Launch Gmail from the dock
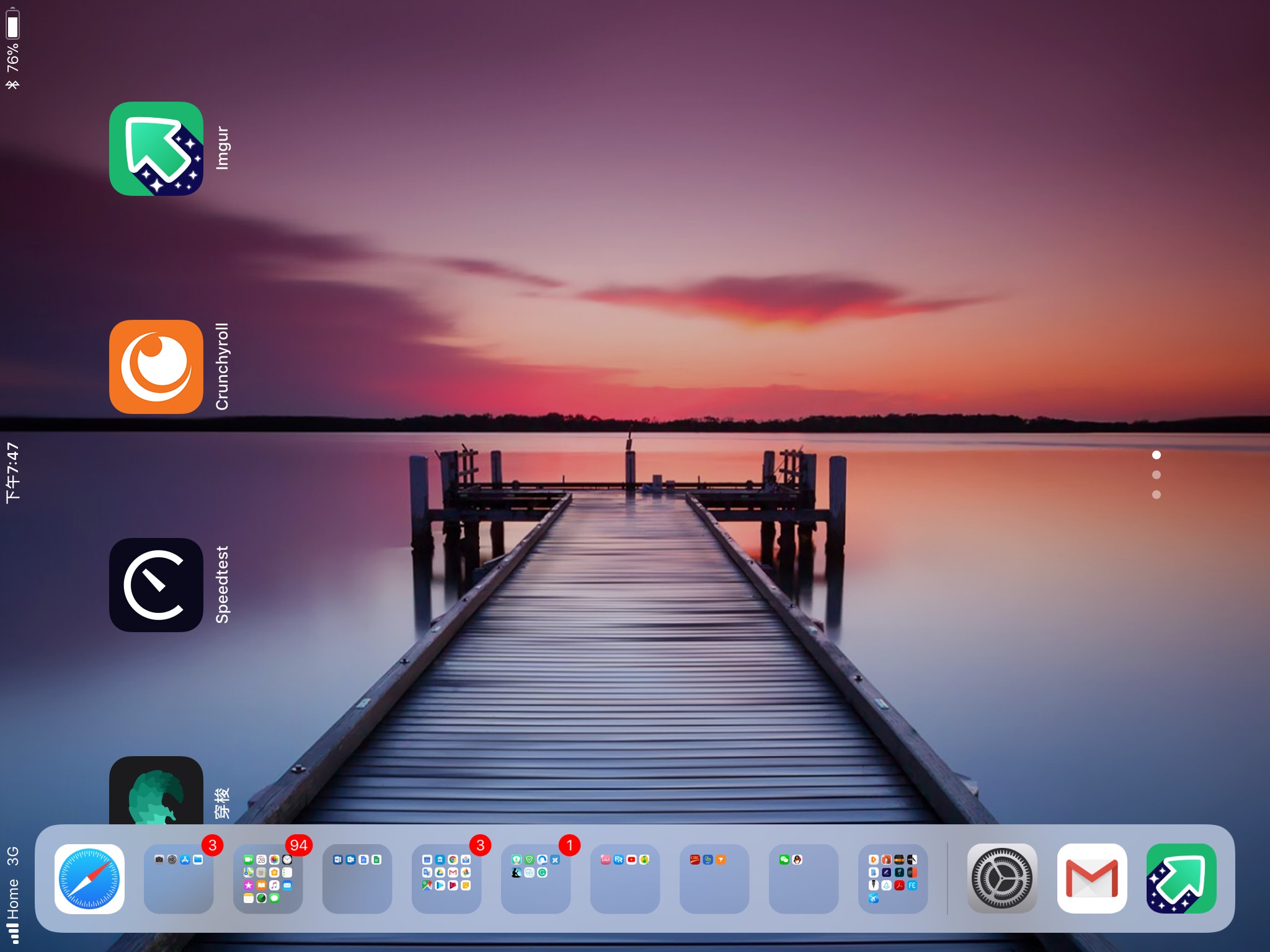Viewport: 1270px width, 952px height. (1091, 879)
